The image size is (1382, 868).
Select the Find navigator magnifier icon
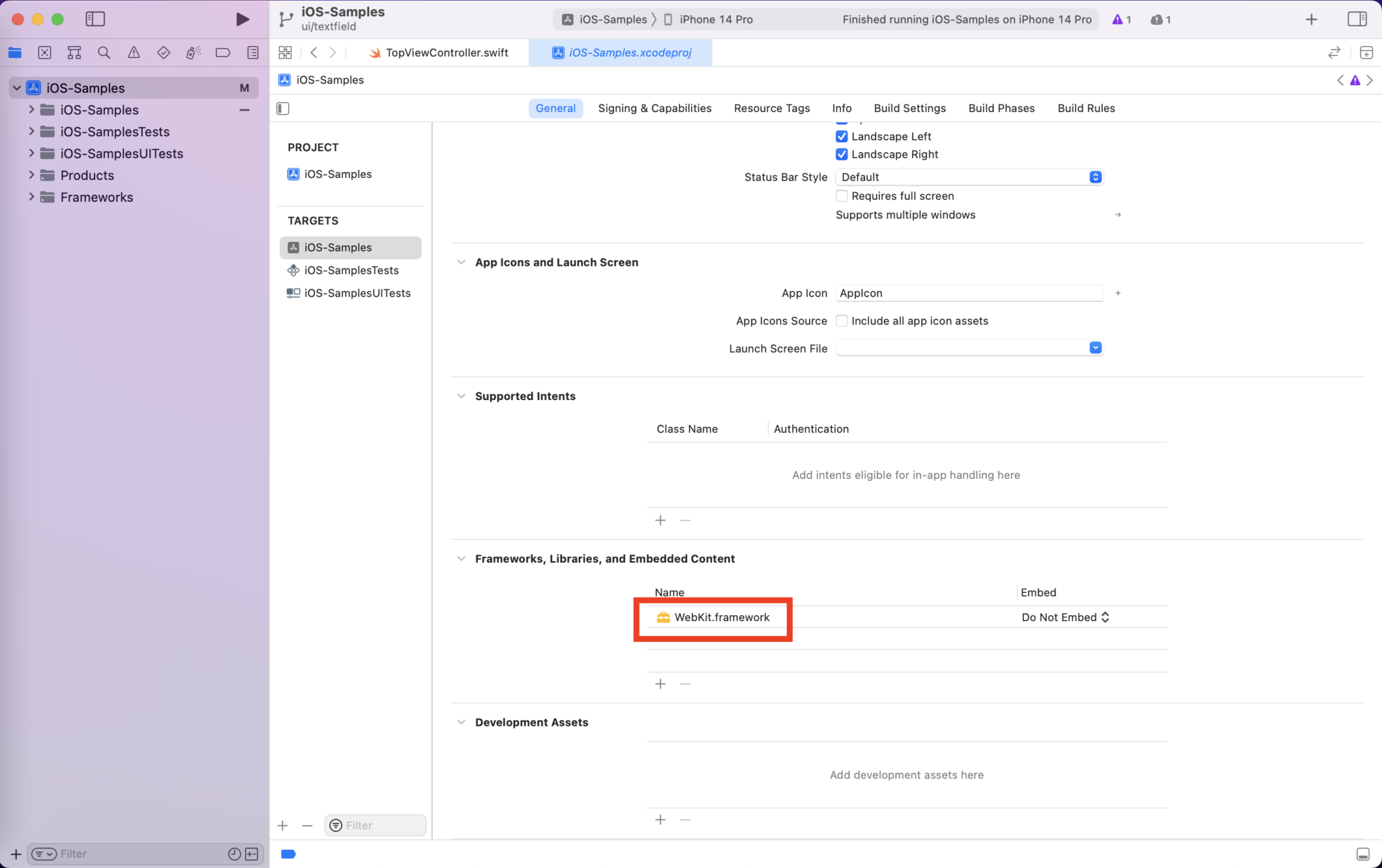pyautogui.click(x=104, y=52)
